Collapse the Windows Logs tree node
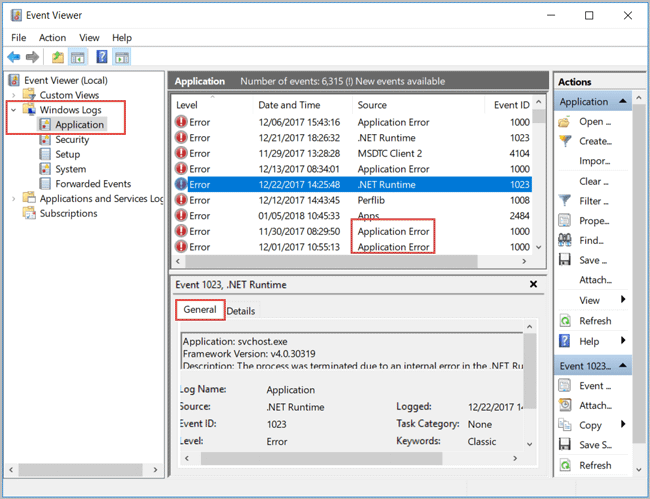The width and height of the screenshot is (650, 499). [14, 110]
